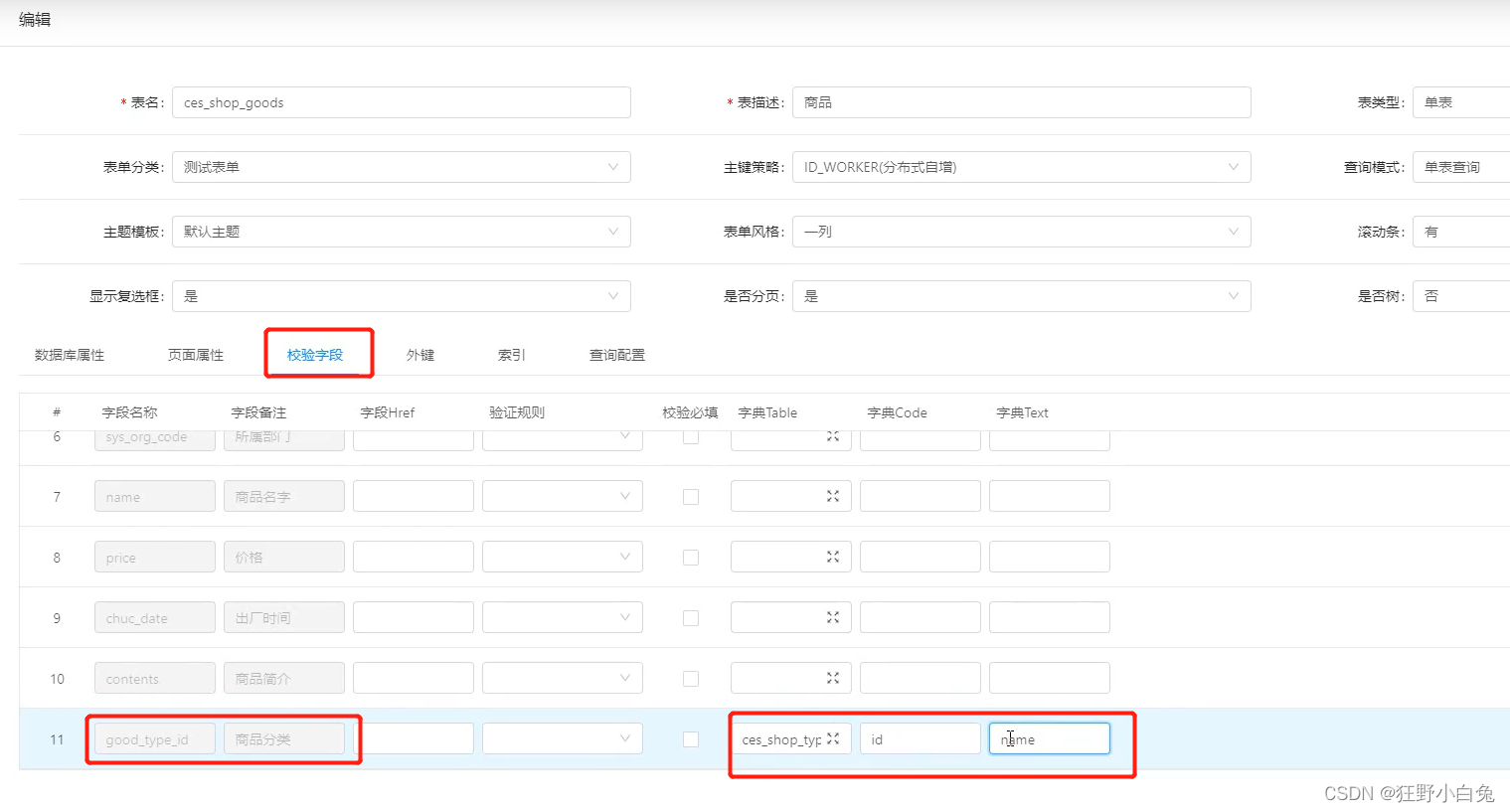Check the required checkbox for good_type_id
1510x812 pixels.
690,738
